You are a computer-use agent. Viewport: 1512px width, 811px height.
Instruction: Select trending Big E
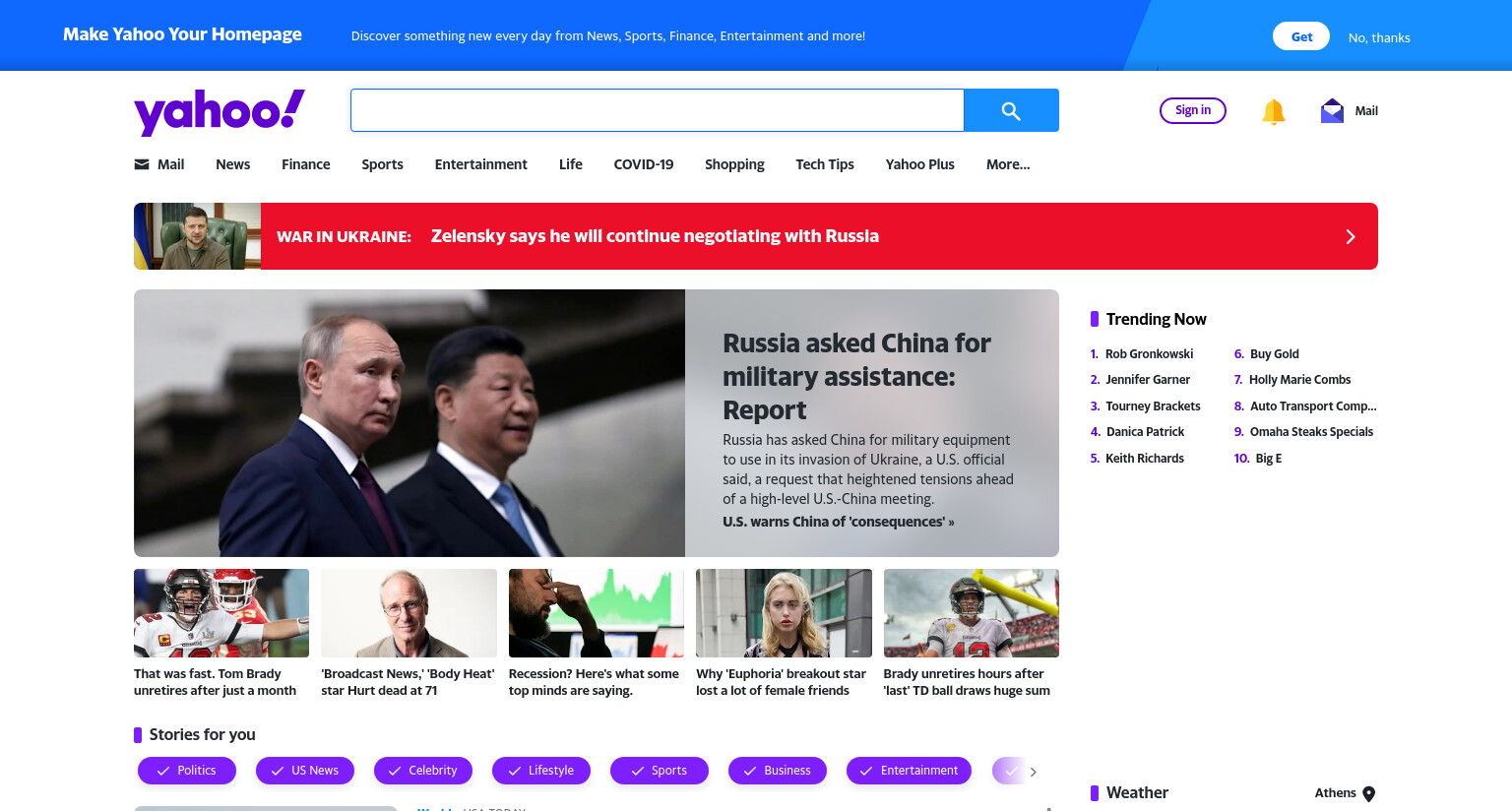pyautogui.click(x=1268, y=459)
